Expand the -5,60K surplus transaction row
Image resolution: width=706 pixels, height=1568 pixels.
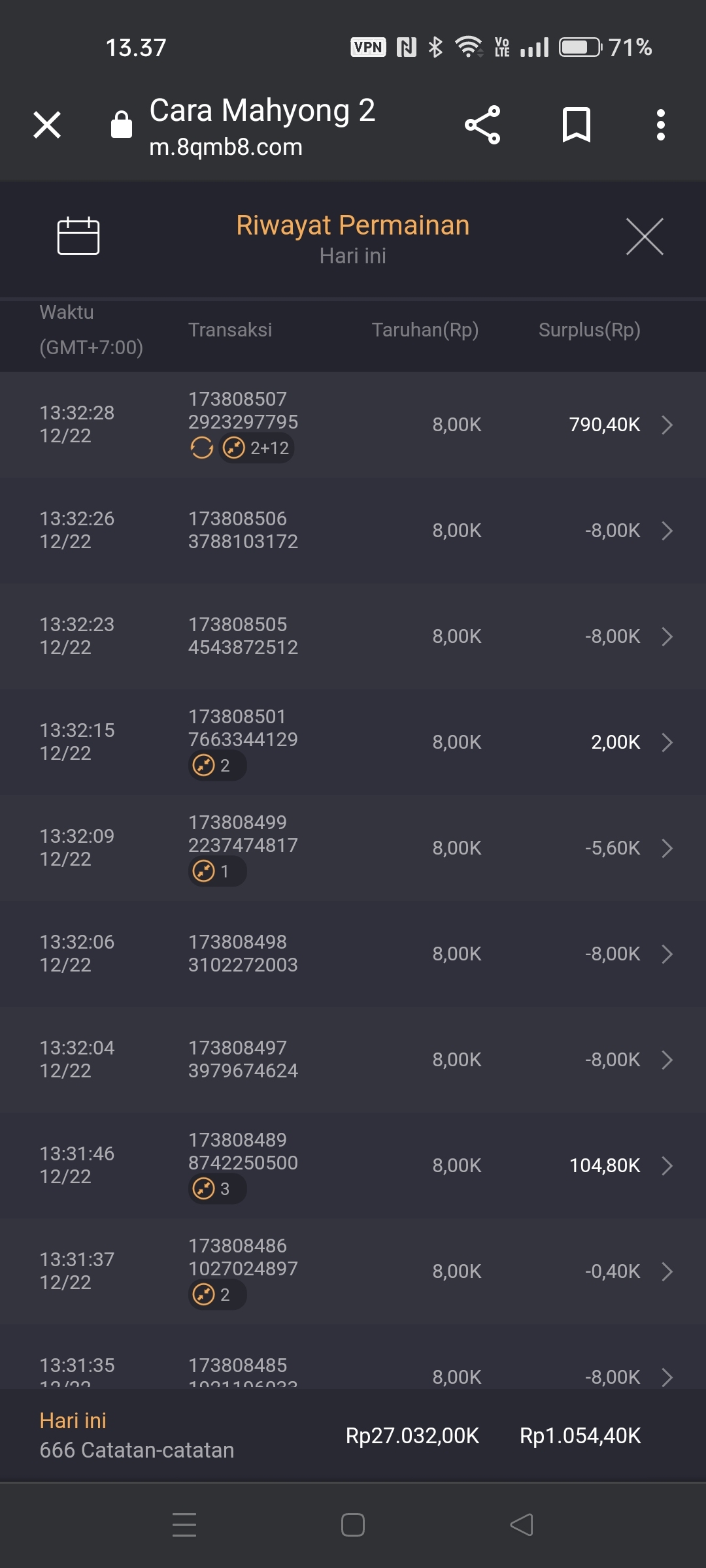(667, 848)
